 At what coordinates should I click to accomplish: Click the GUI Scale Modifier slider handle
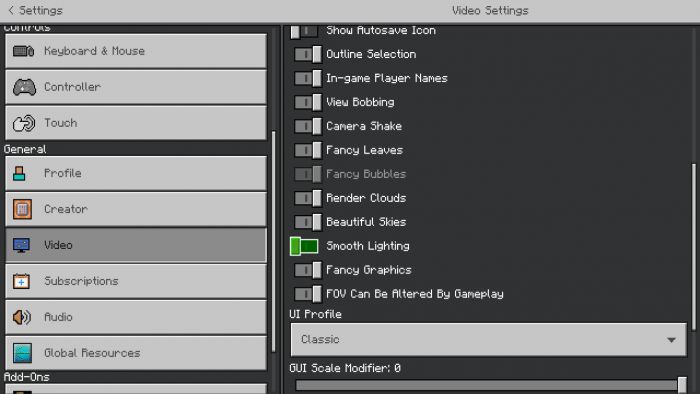click(682, 385)
